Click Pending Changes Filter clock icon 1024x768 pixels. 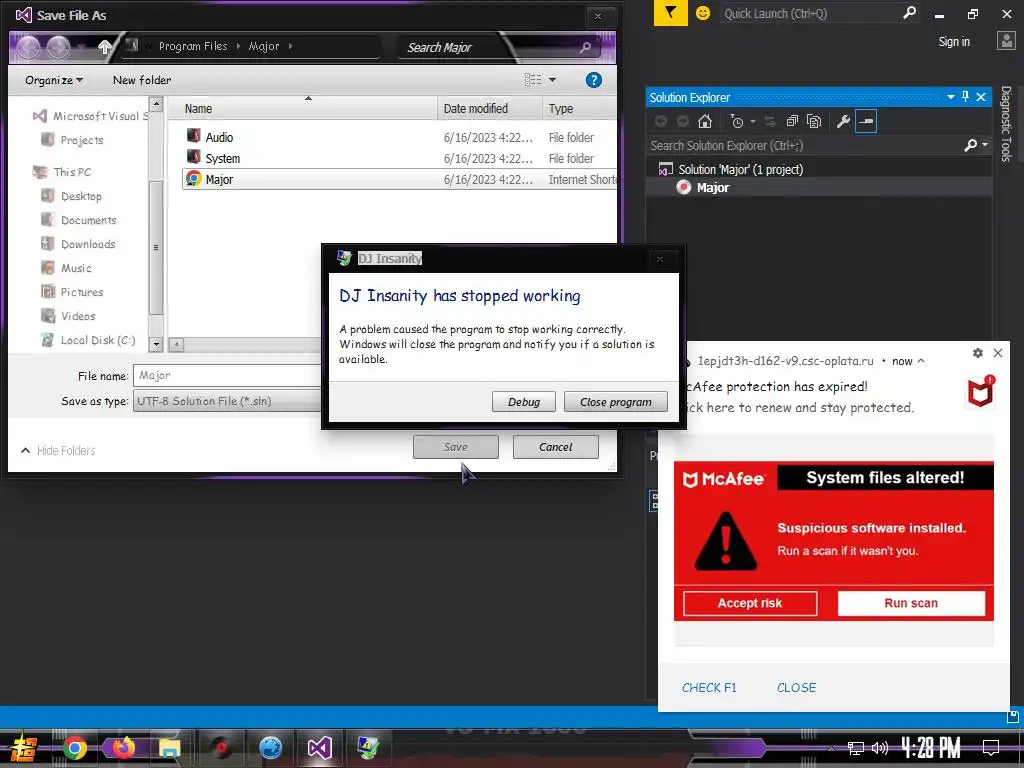(737, 121)
